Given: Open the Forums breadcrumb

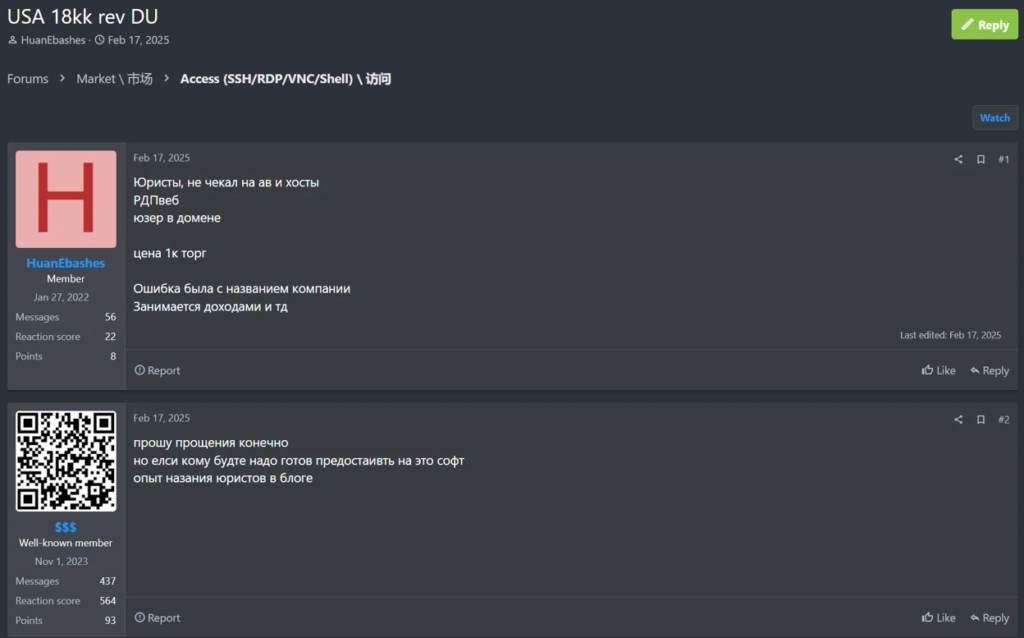Looking at the screenshot, I should tap(28, 79).
